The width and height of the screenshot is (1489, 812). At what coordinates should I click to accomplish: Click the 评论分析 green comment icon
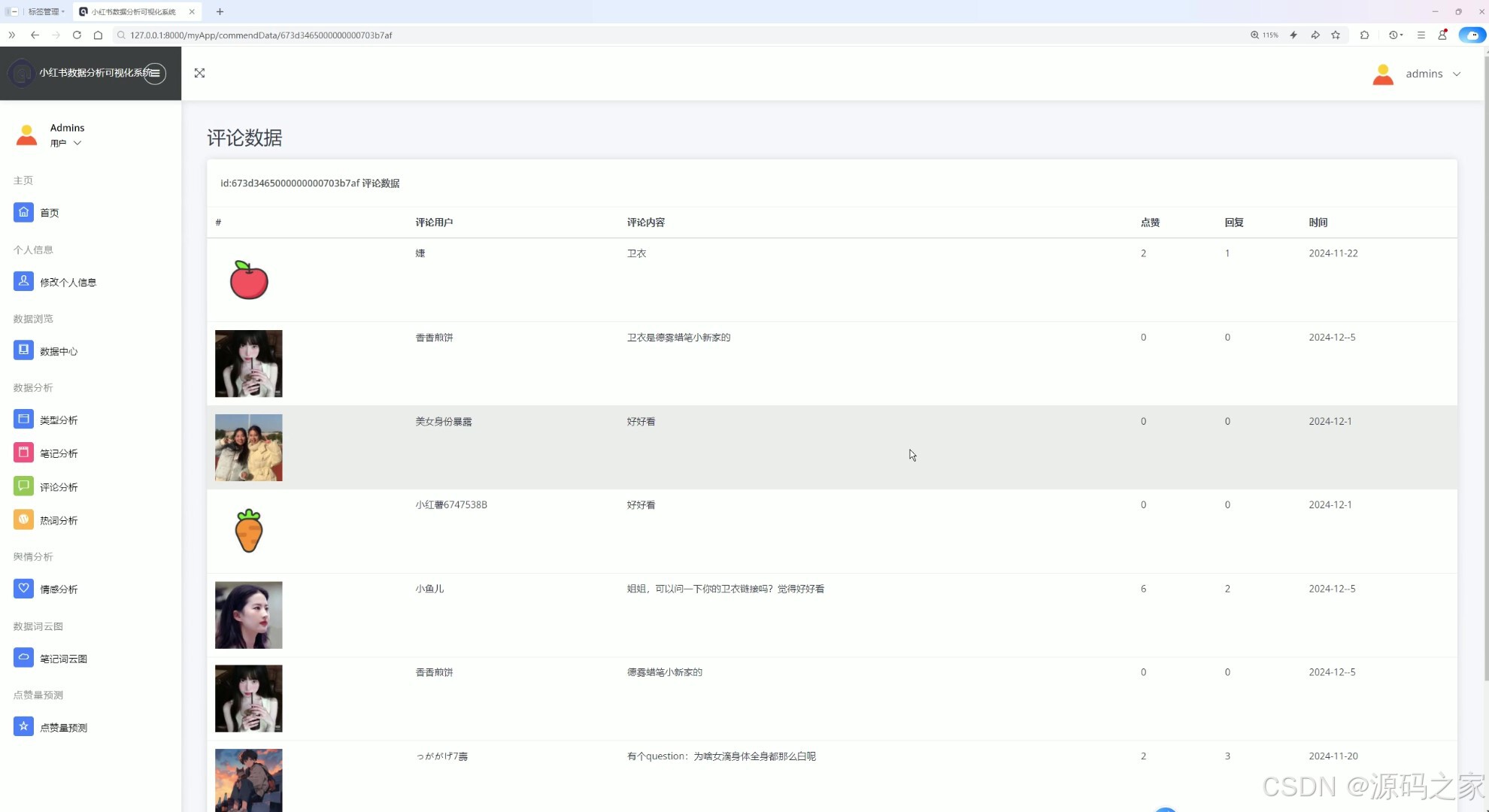tap(23, 486)
